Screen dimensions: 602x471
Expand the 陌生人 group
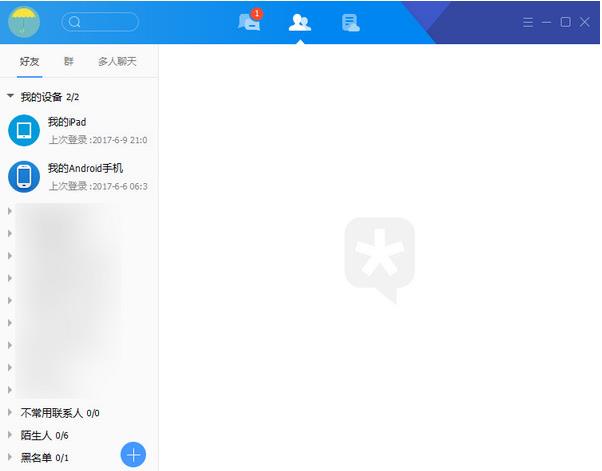coord(10,435)
